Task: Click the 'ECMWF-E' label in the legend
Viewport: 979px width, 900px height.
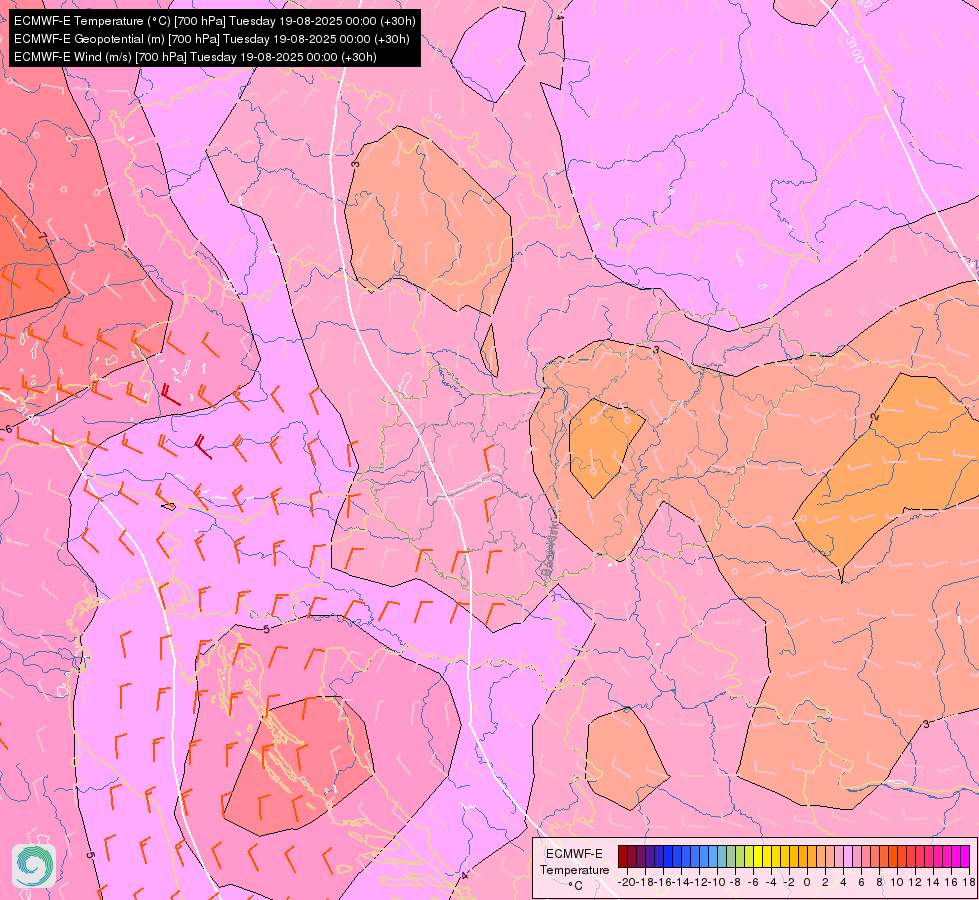Action: (x=574, y=854)
